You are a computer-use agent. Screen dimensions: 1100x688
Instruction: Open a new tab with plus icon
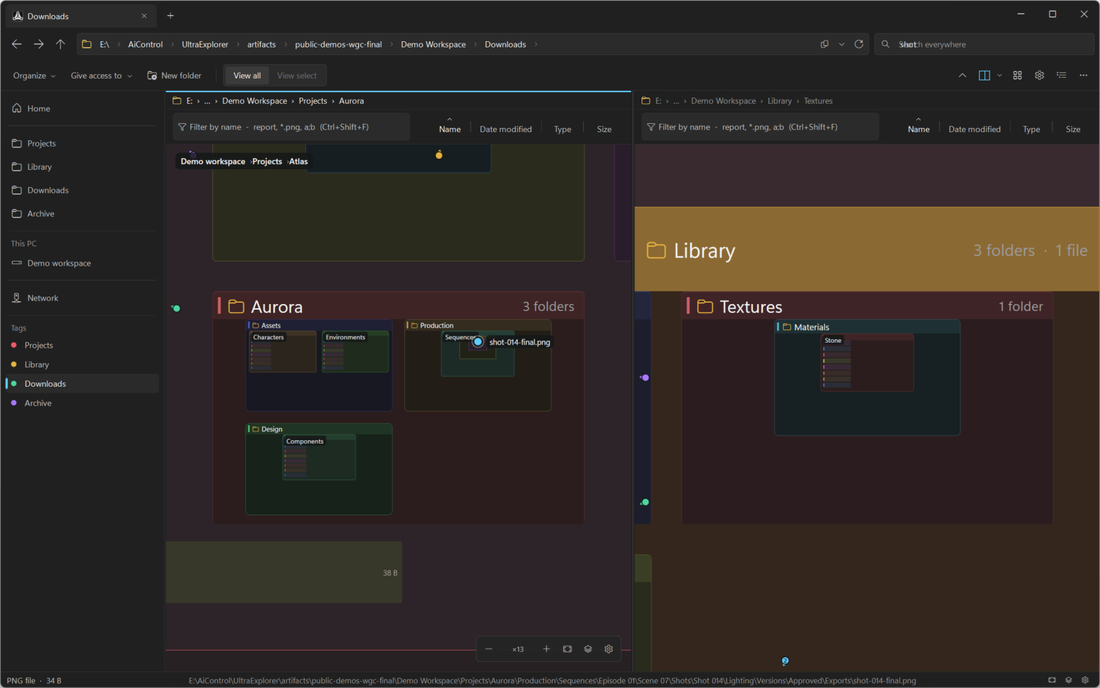coord(170,15)
